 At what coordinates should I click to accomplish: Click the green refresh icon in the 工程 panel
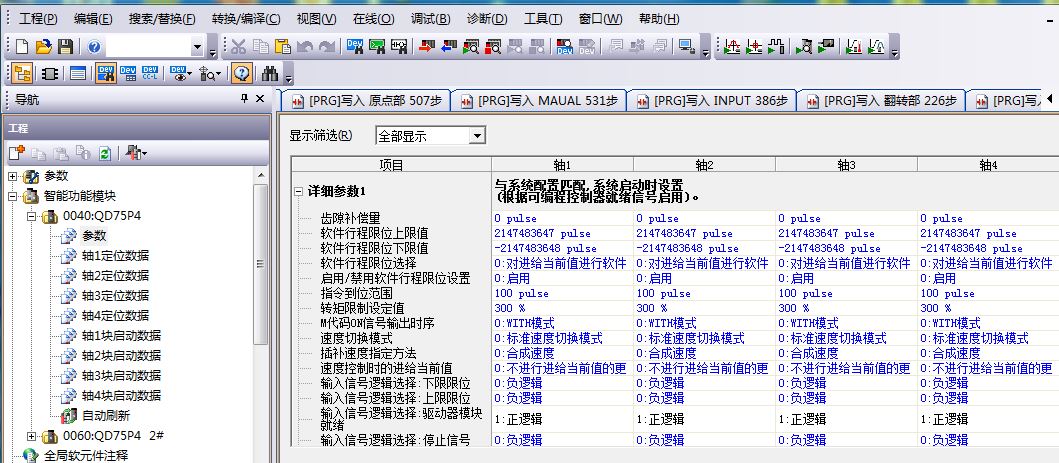click(104, 152)
